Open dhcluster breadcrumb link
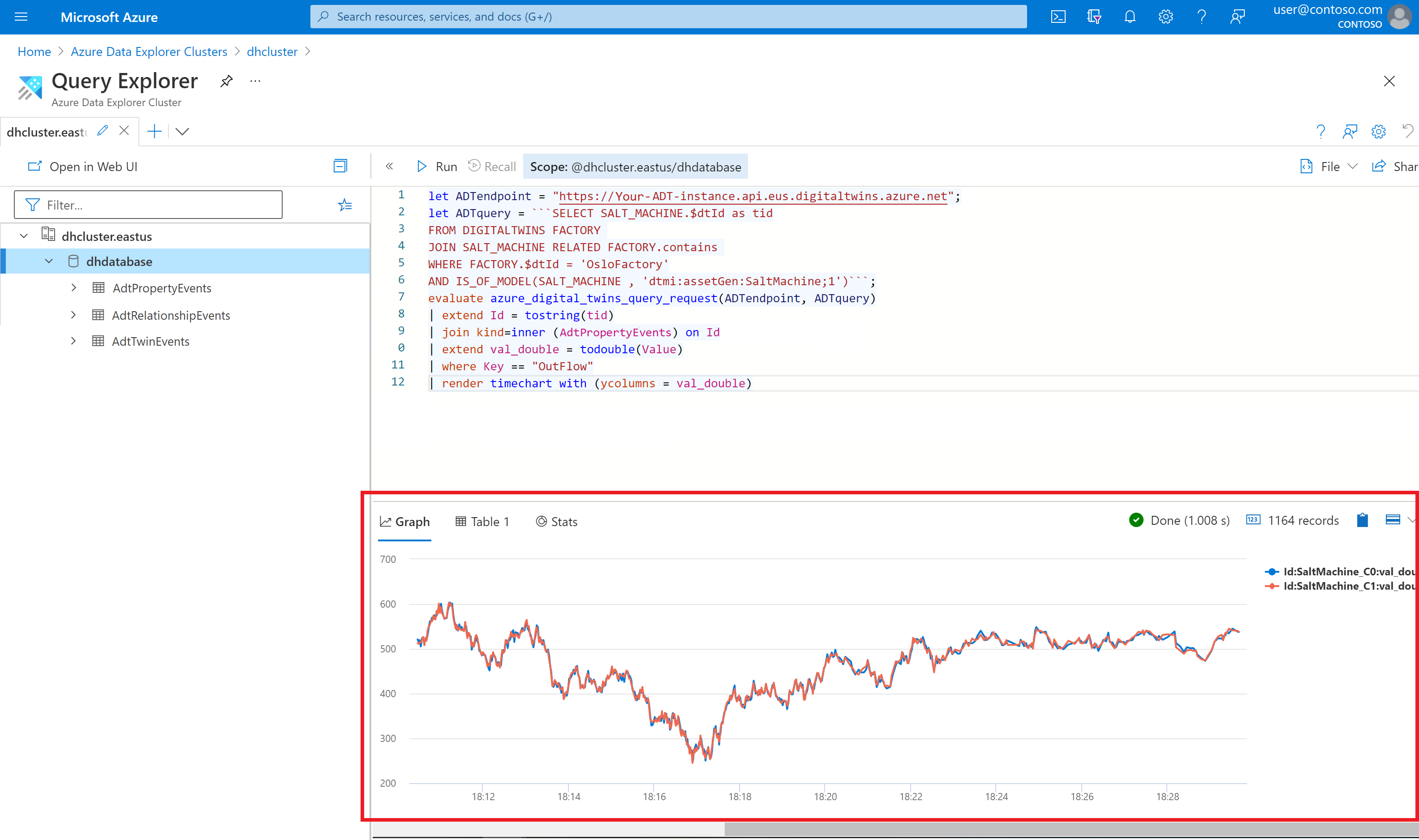Screen dimensions: 1419x840 (x=272, y=51)
